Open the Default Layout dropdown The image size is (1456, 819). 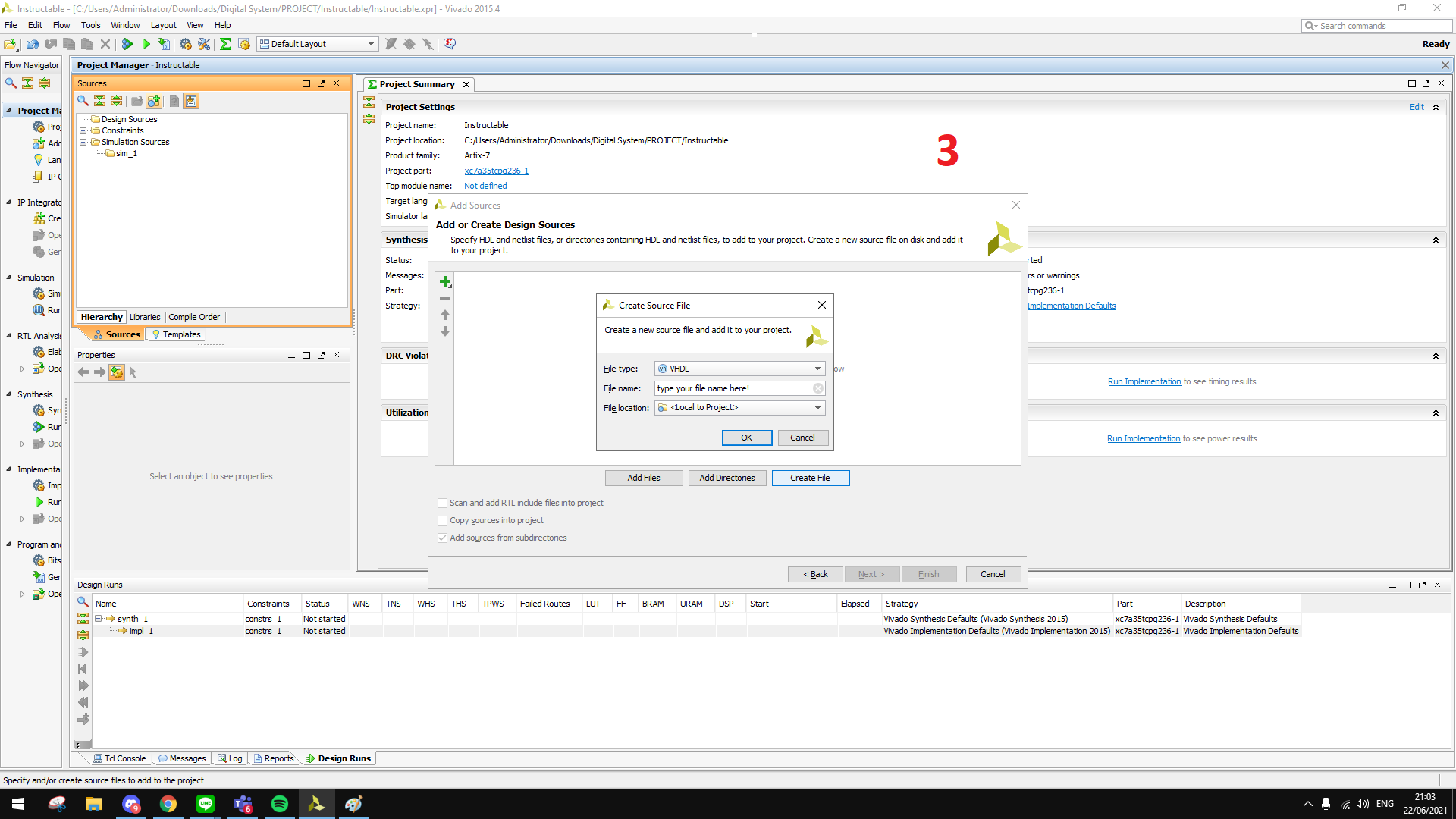pos(370,43)
